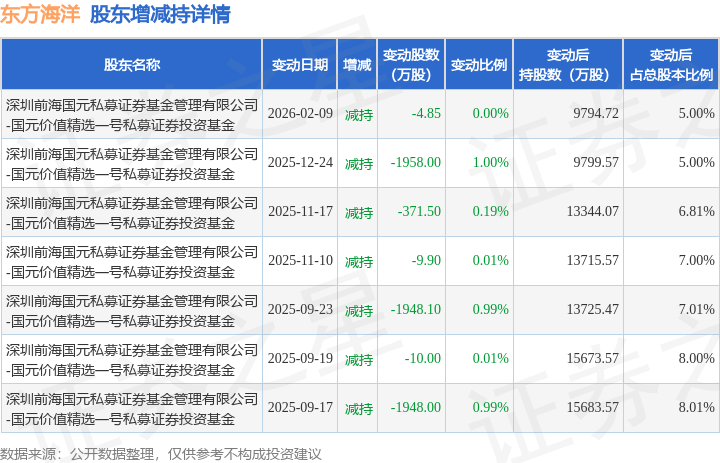Click the 0.99% ratio in the 2025-09-17 row
The height and width of the screenshot is (463, 720).
490,407
